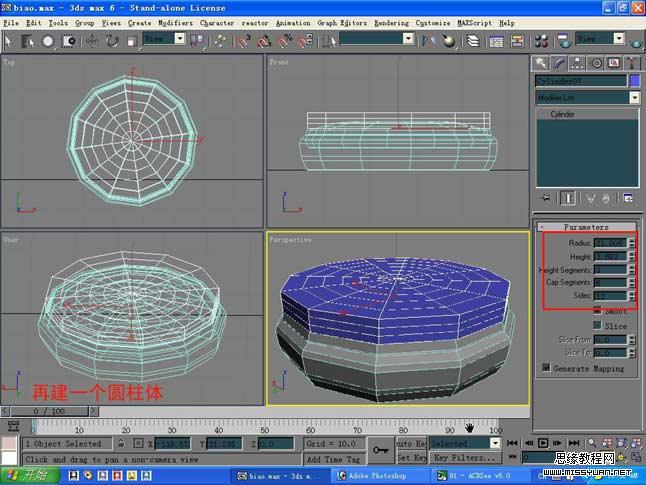Enable the Slice checkbox

coord(597,326)
